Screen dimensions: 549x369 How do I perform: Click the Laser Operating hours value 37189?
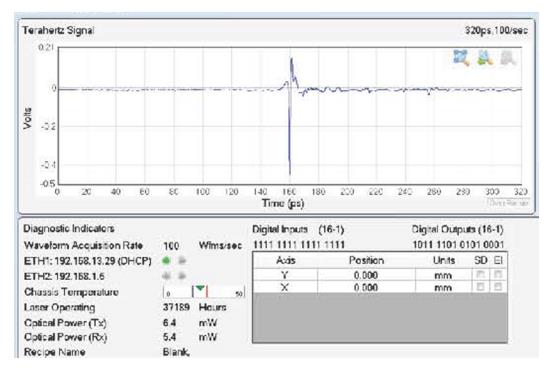tap(176, 307)
